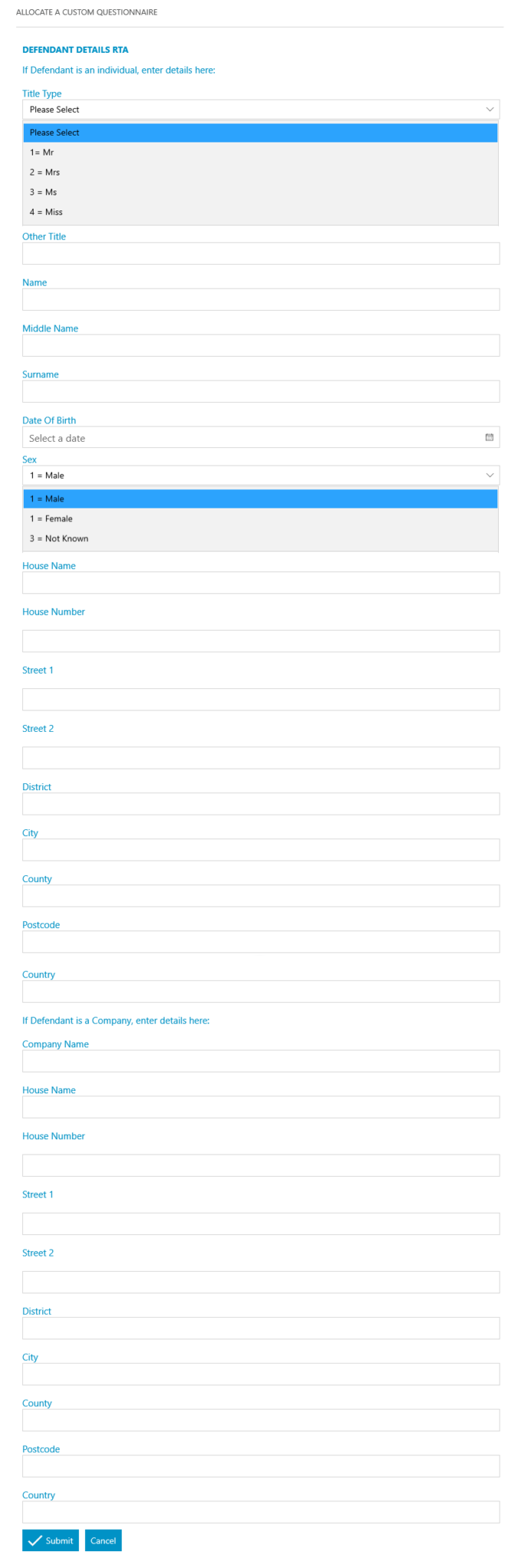Click into the Other Title field
This screenshot has height=1568, width=518.
pos(260,253)
